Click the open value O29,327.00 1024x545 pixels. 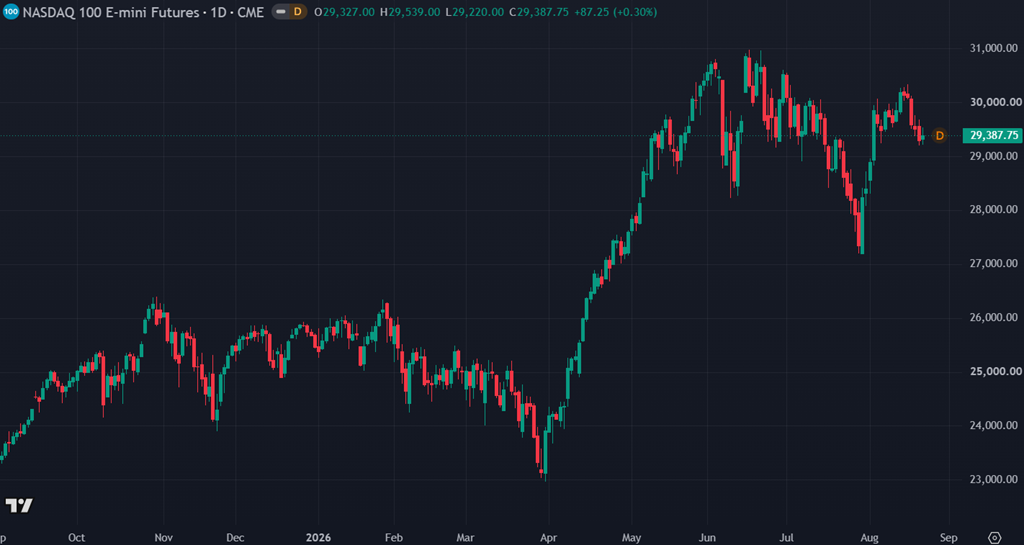(344, 12)
